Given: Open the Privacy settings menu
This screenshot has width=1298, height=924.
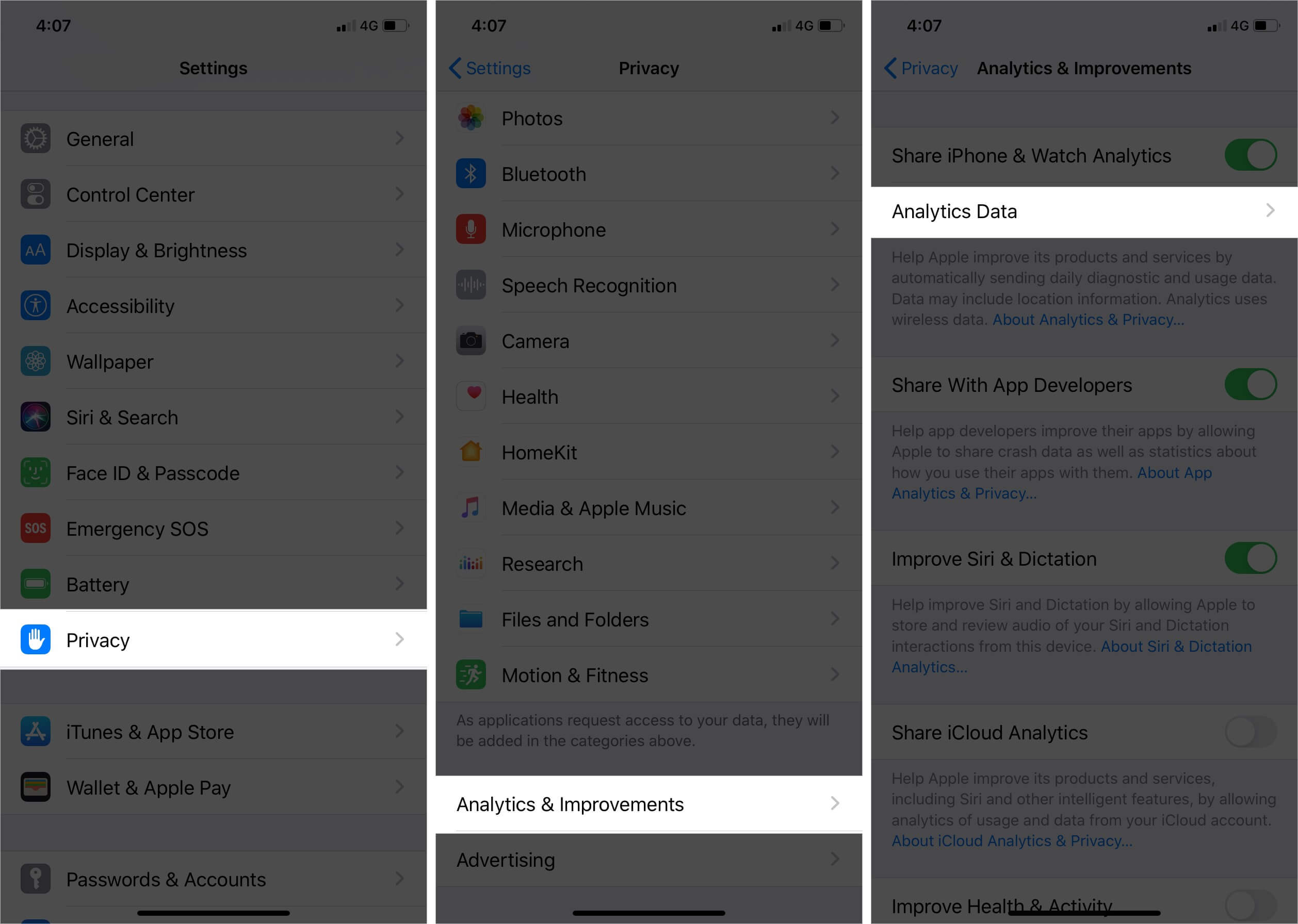Looking at the screenshot, I should (214, 640).
